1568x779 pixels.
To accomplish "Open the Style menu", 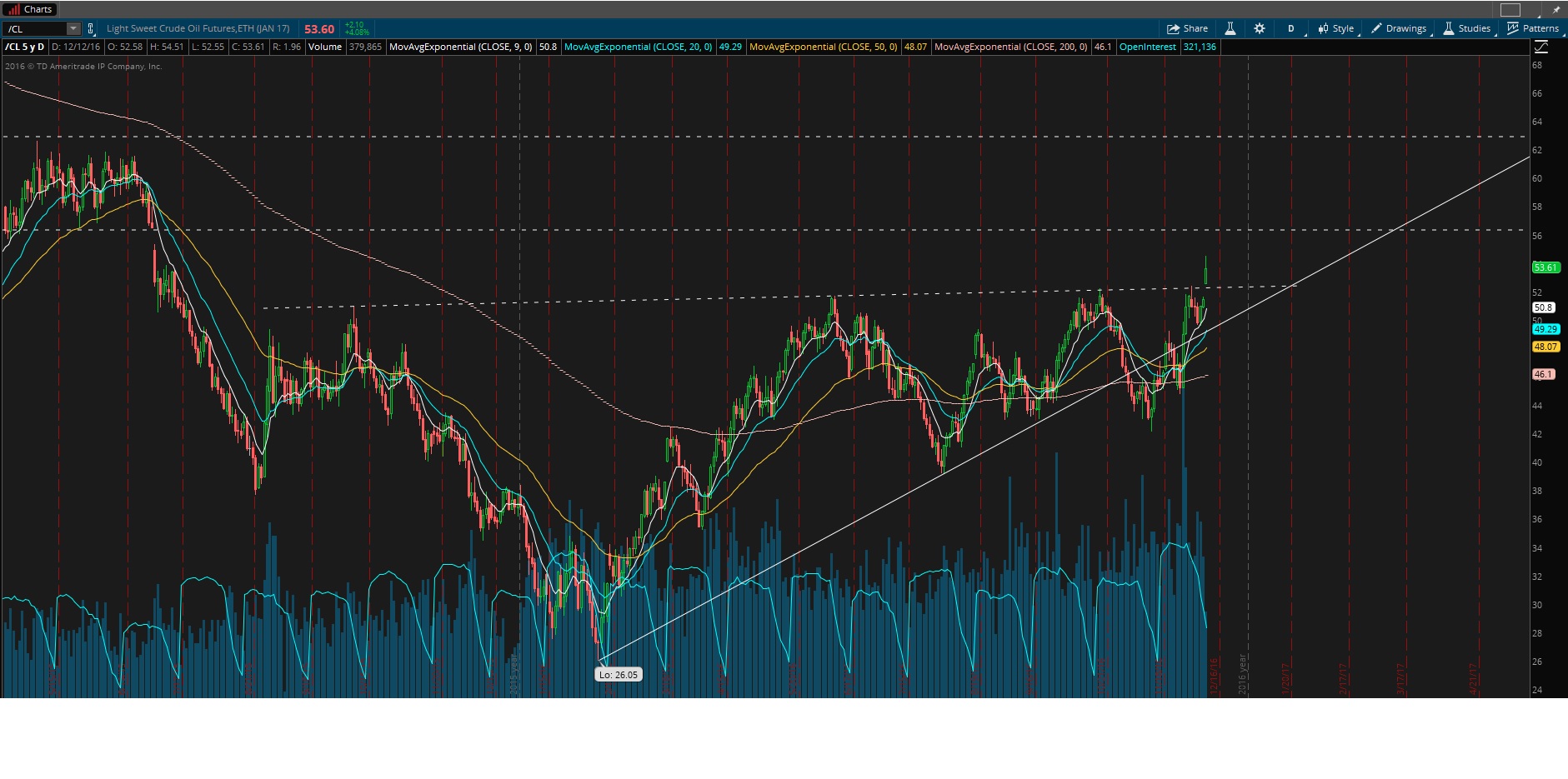I will [1336, 28].
